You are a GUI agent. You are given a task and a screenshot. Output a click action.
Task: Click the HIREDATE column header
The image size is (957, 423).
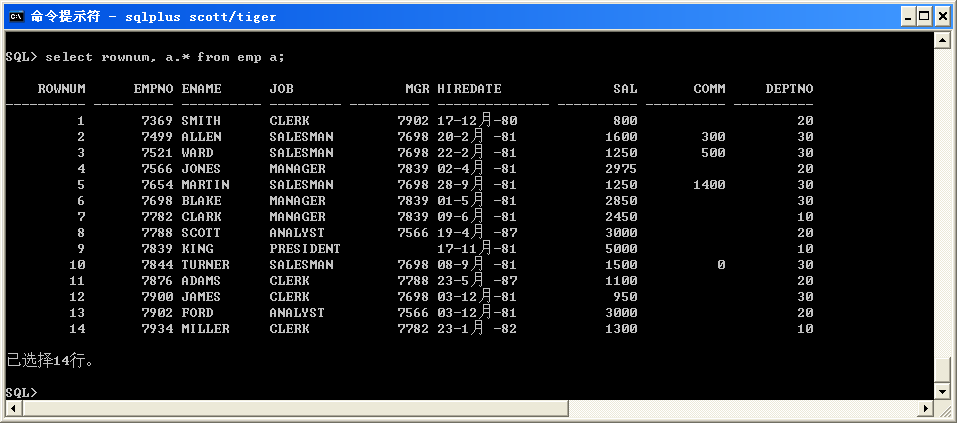click(469, 89)
